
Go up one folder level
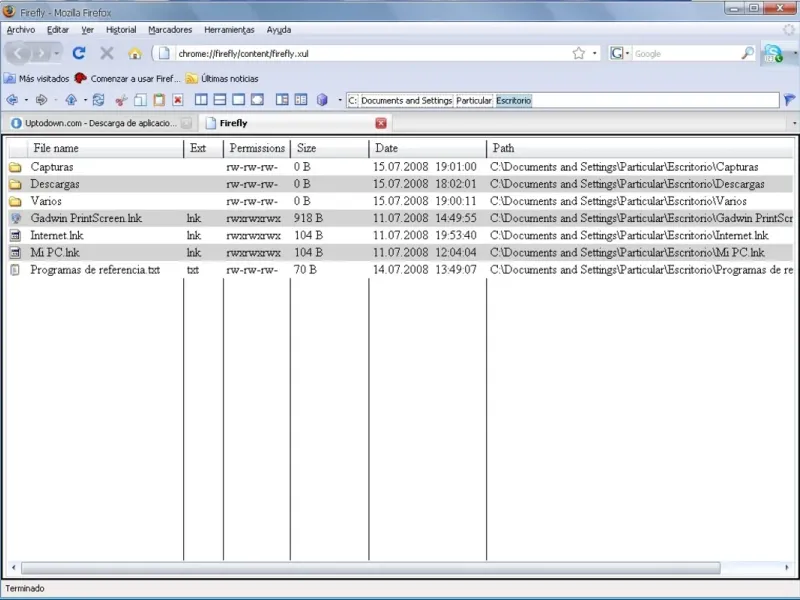[71, 100]
